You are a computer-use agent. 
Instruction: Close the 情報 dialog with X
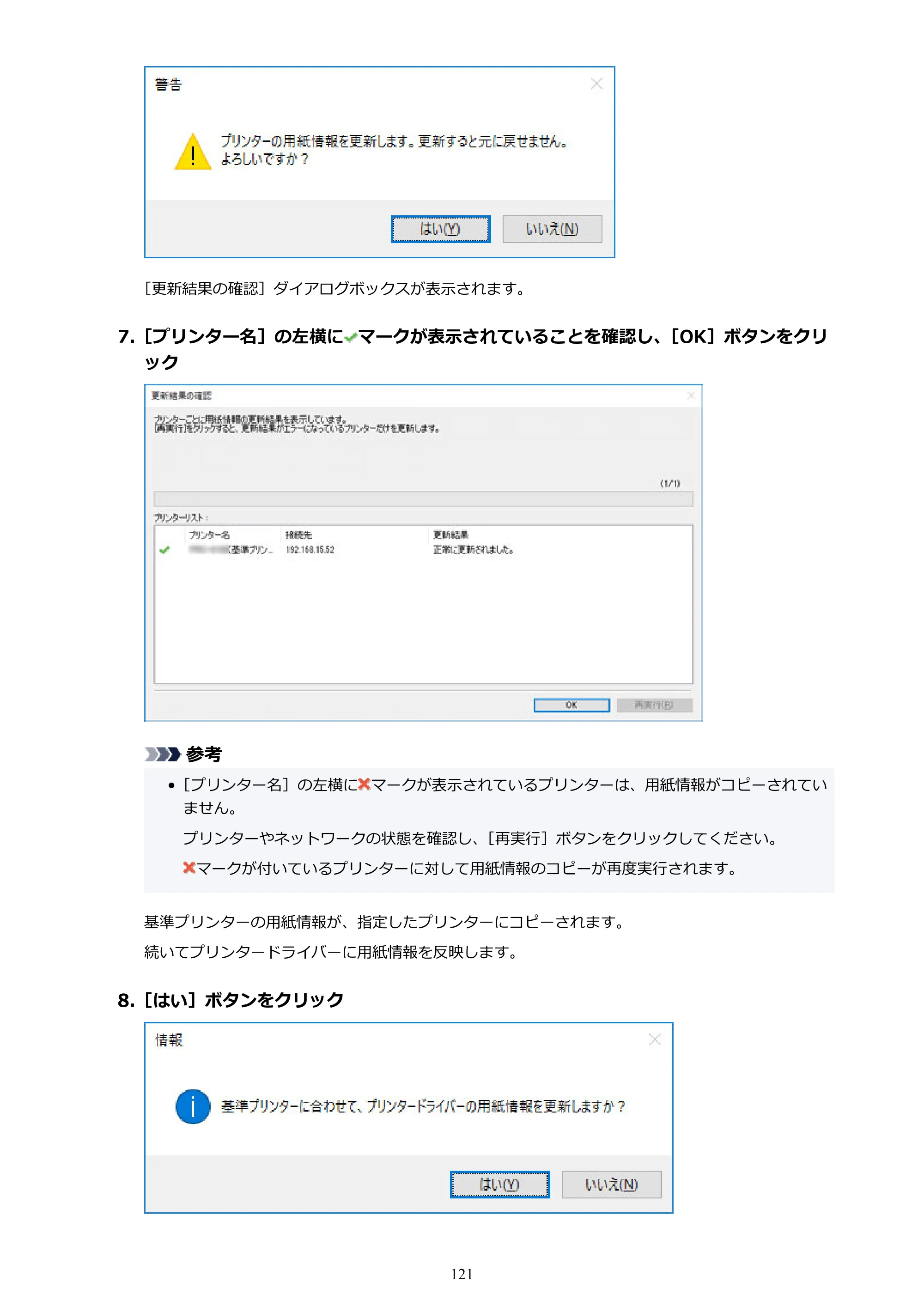tap(655, 1040)
